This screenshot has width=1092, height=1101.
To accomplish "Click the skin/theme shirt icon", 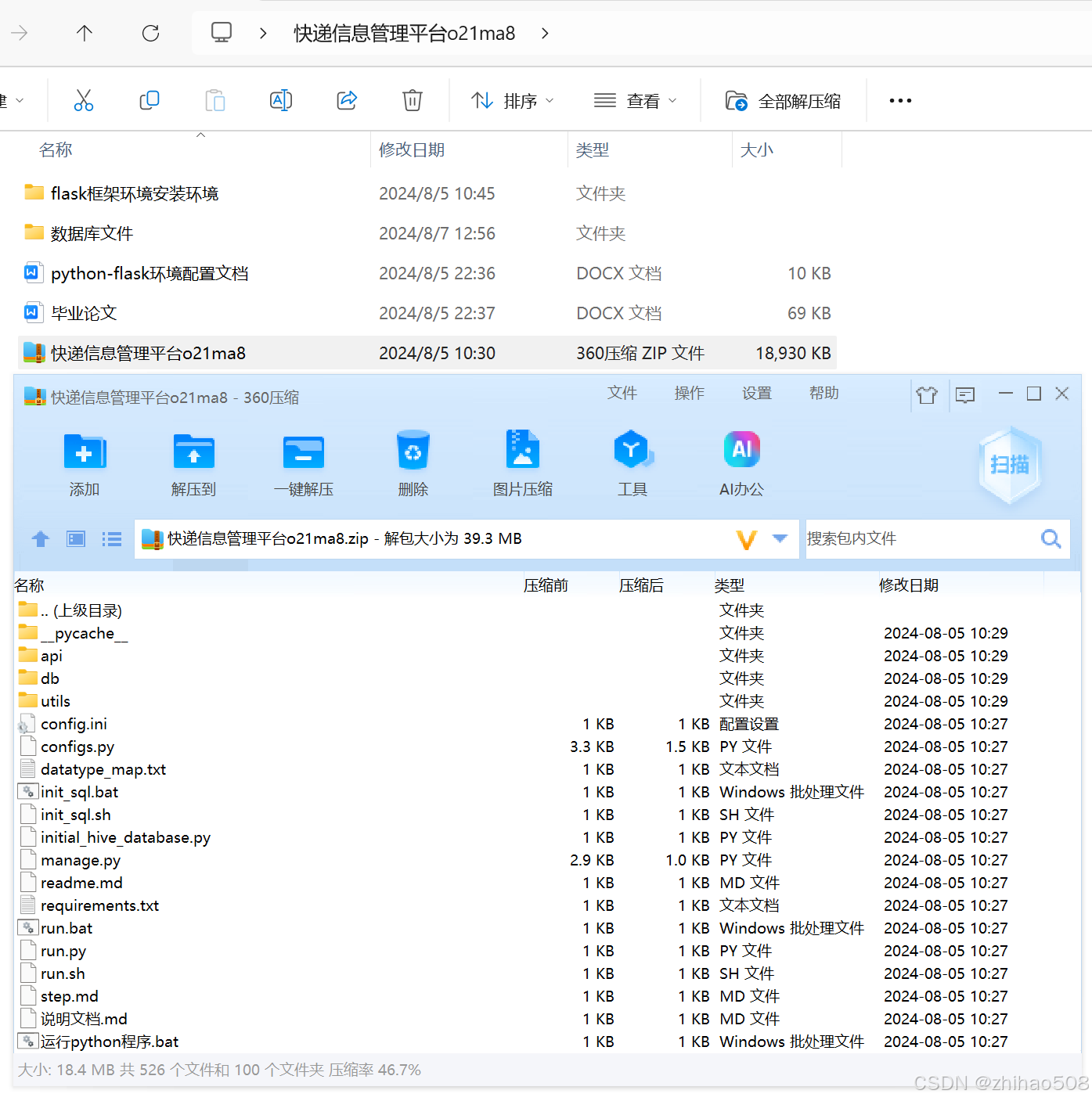I will 928,395.
